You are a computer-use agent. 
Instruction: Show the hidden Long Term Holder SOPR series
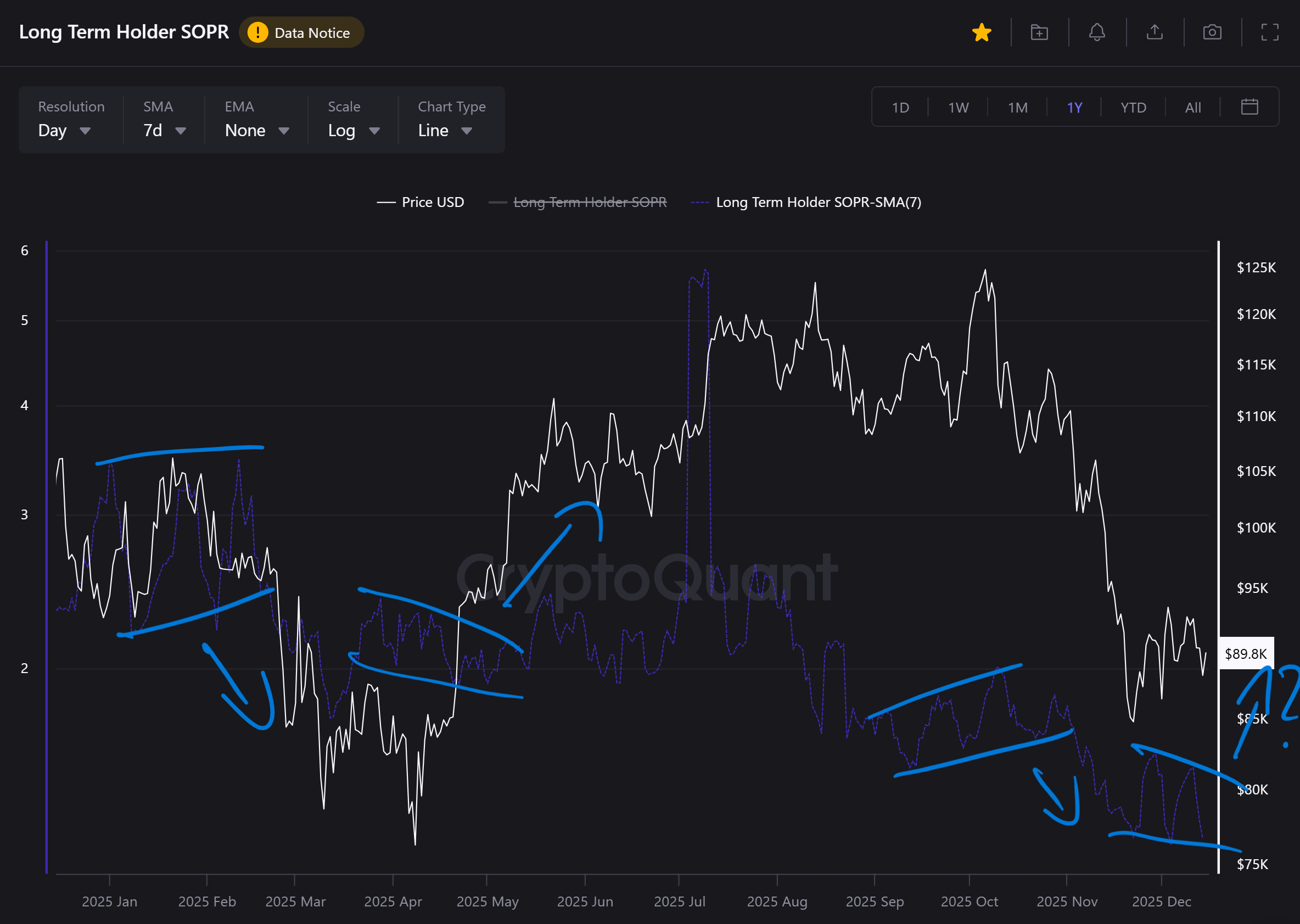(x=578, y=203)
